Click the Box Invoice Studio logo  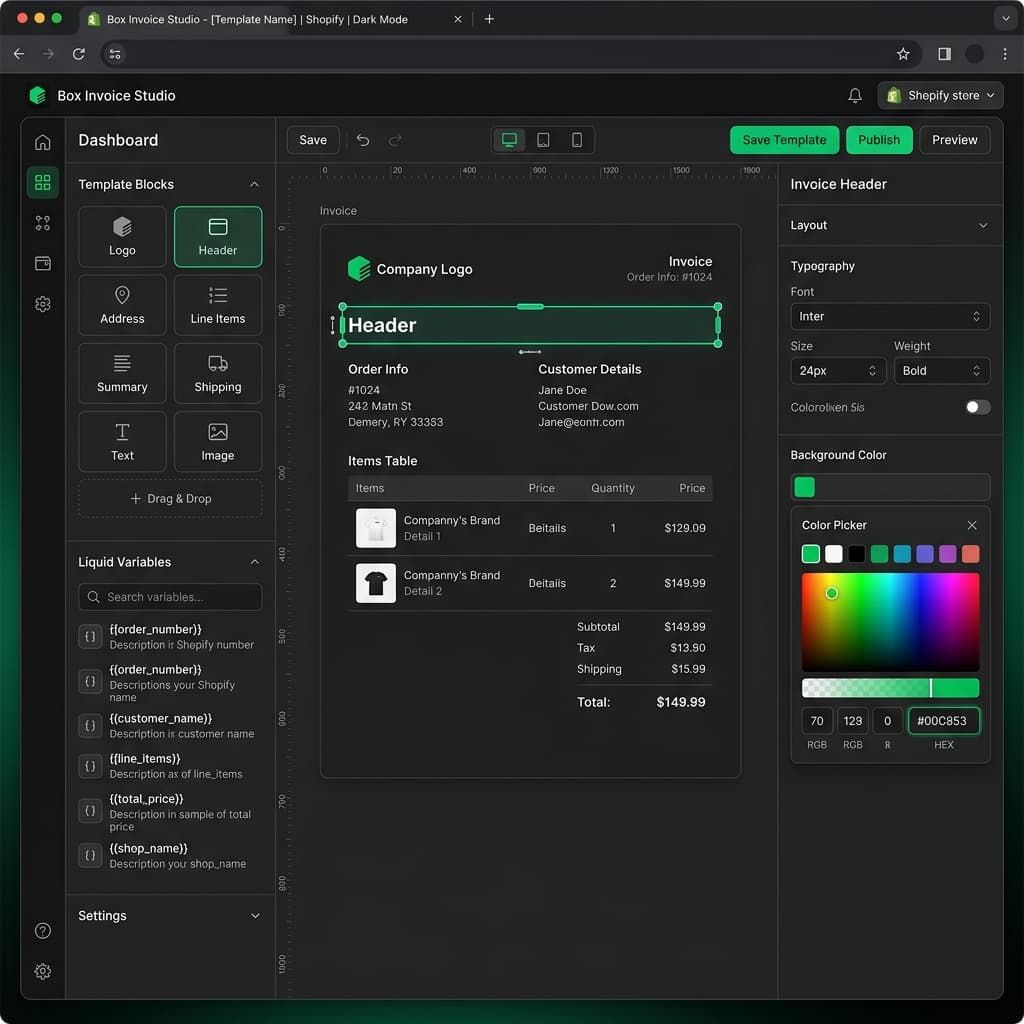point(38,95)
